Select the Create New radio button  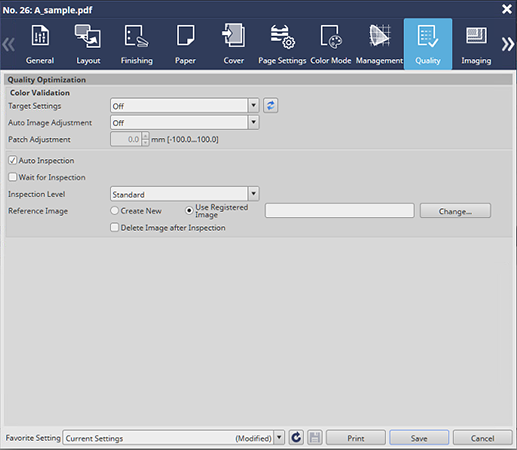pos(115,211)
